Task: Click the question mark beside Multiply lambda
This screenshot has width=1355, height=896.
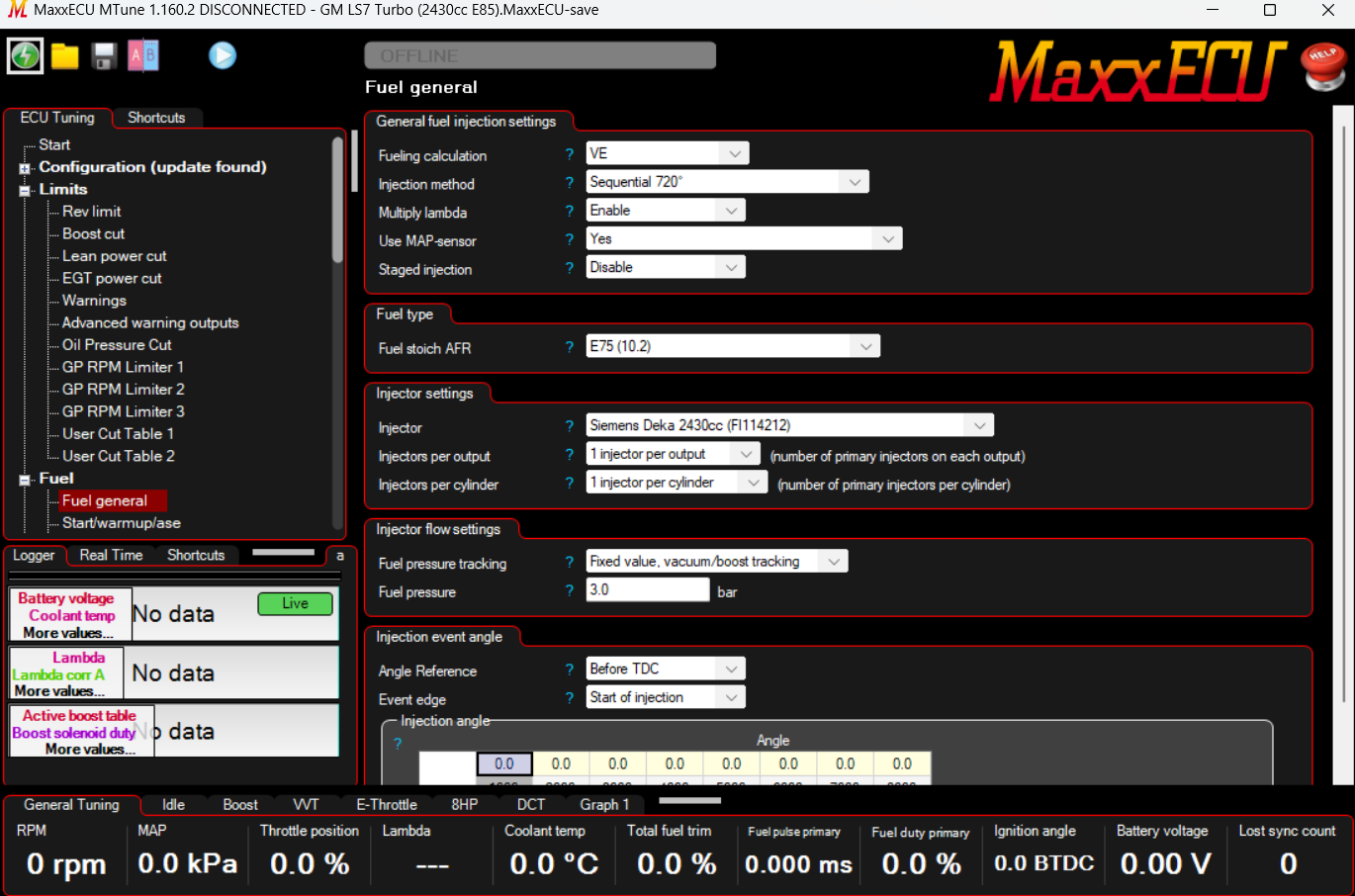Action: coord(570,212)
